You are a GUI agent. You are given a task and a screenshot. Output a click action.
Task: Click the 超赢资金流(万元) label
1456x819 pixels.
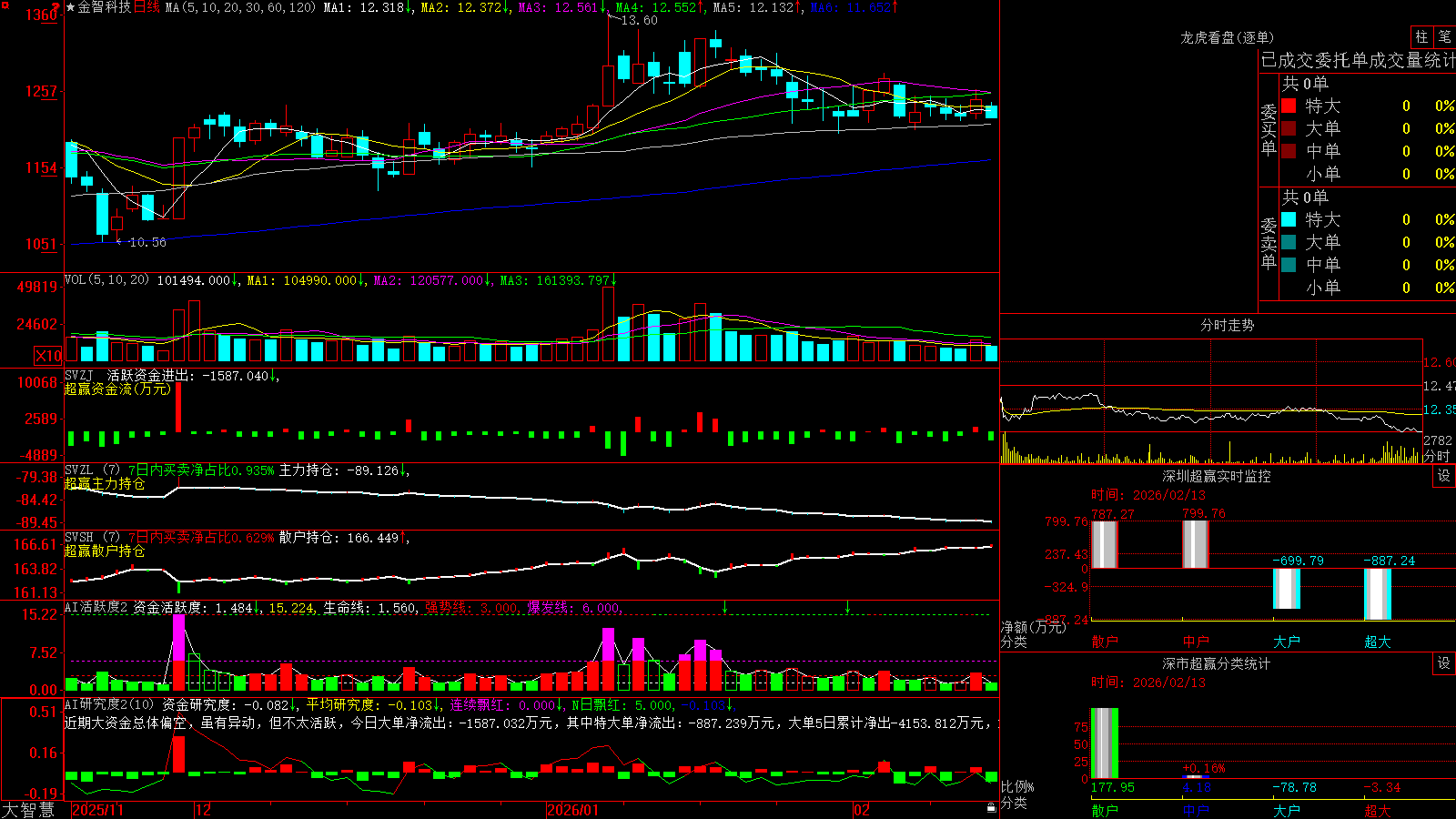[117, 389]
